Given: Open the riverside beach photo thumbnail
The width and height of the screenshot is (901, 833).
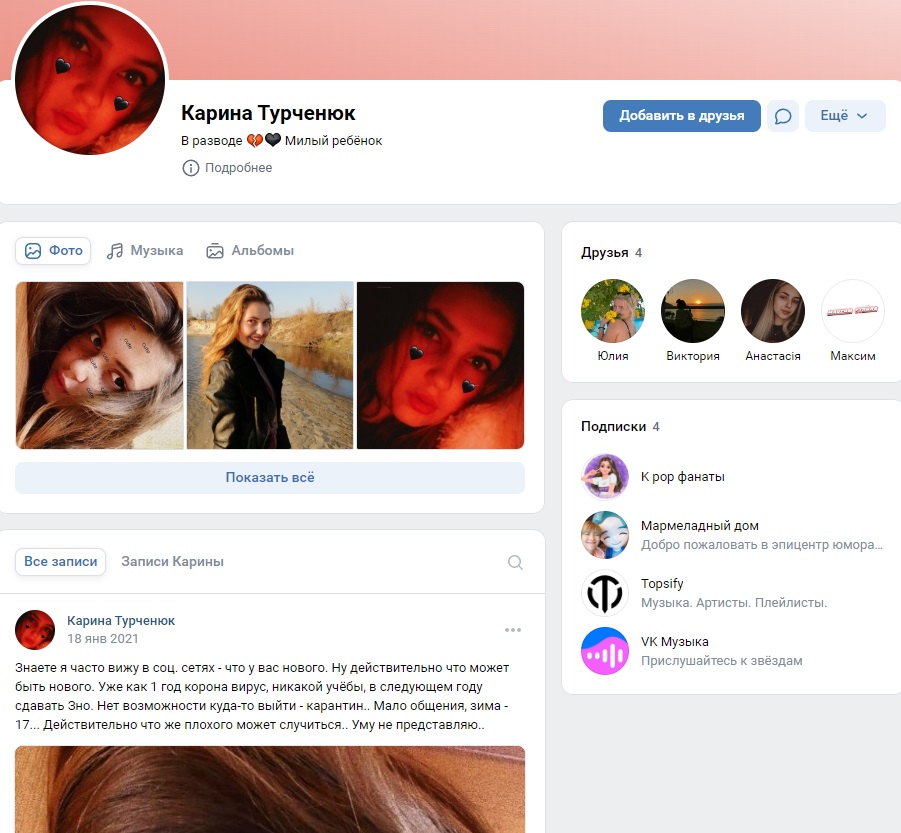Looking at the screenshot, I should [x=270, y=365].
